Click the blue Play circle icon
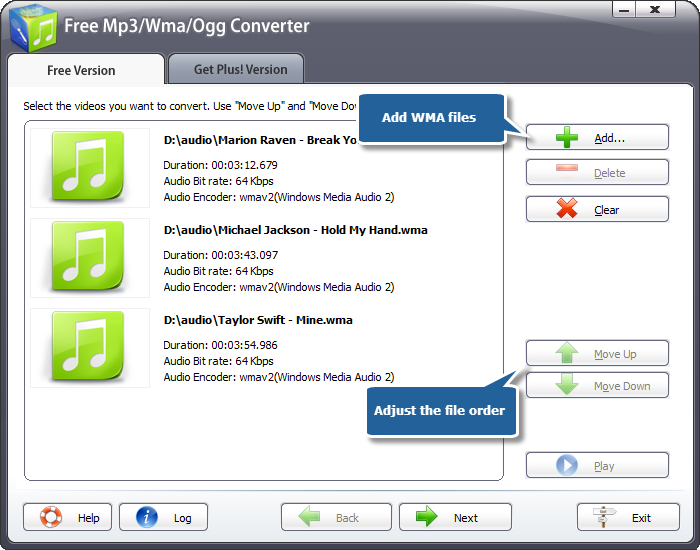Image resolution: width=700 pixels, height=550 pixels. click(x=567, y=465)
